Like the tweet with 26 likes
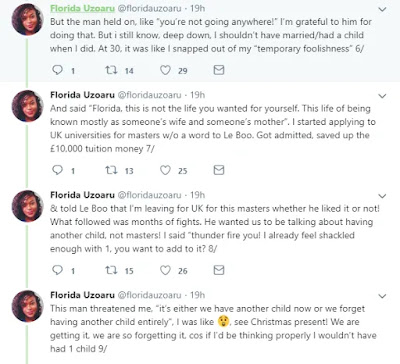 [x=165, y=270]
